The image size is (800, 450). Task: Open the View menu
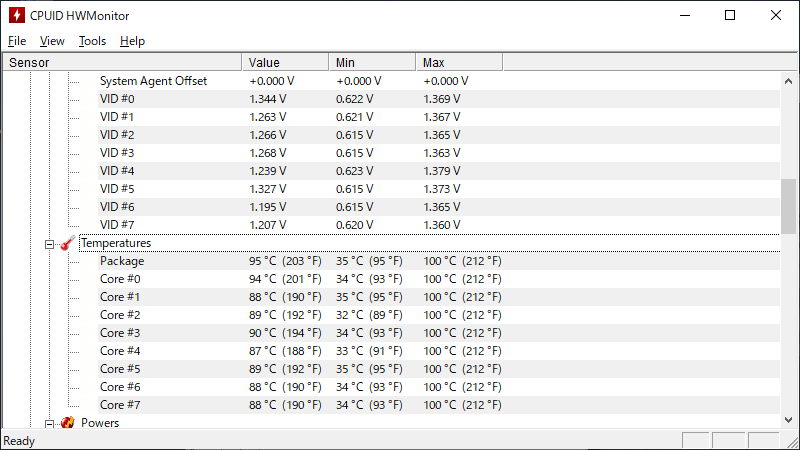coord(52,41)
